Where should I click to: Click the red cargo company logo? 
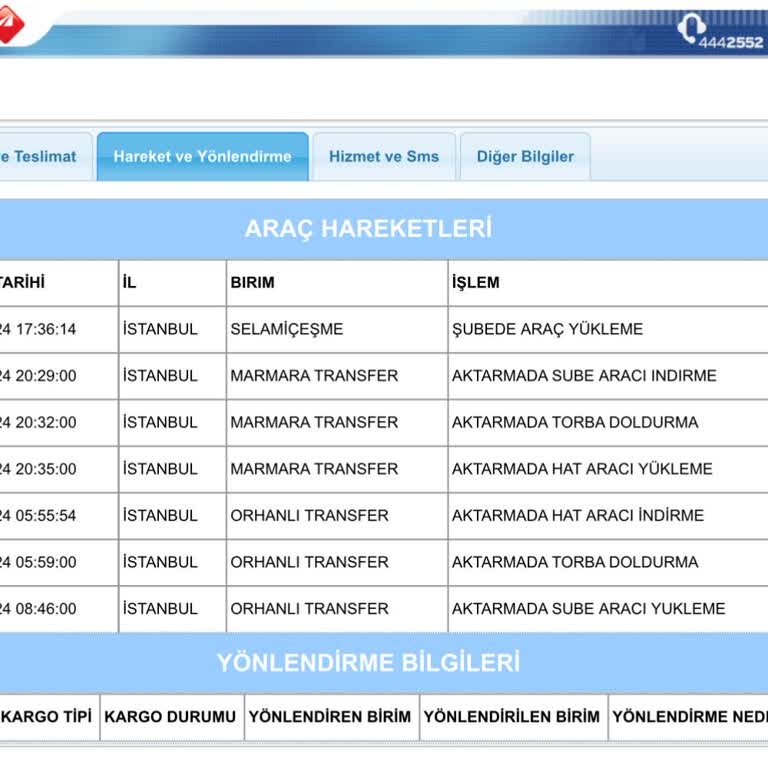pyautogui.click(x=10, y=23)
